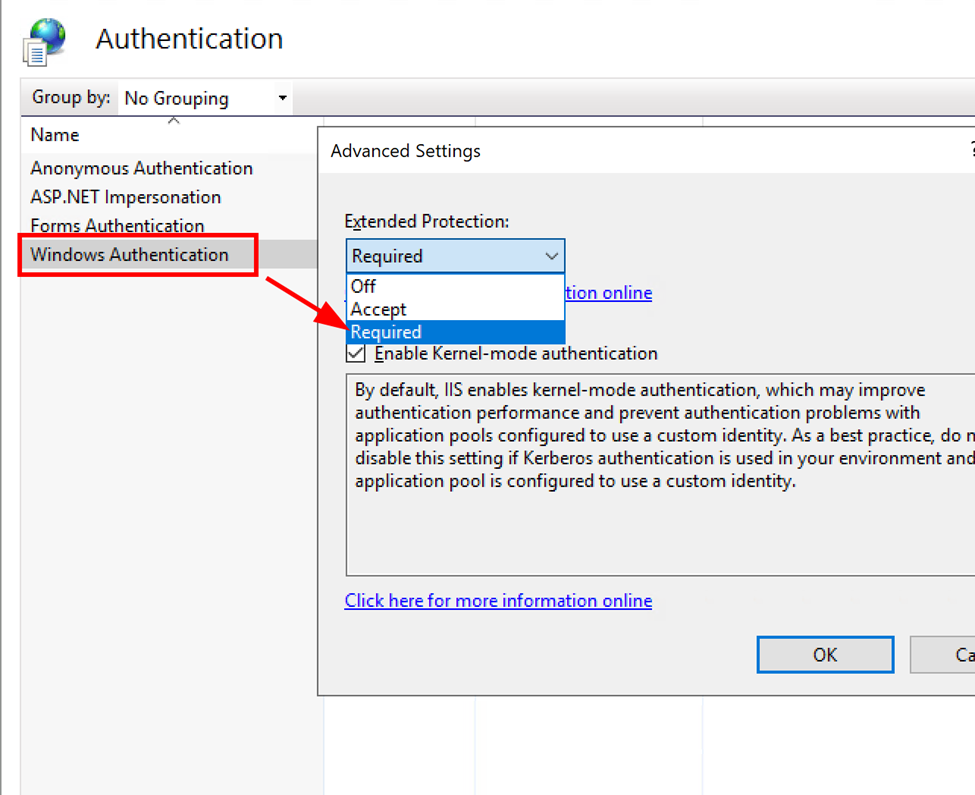The height and width of the screenshot is (795, 975).
Task: Click the Authentication page heading text
Action: [x=189, y=39]
